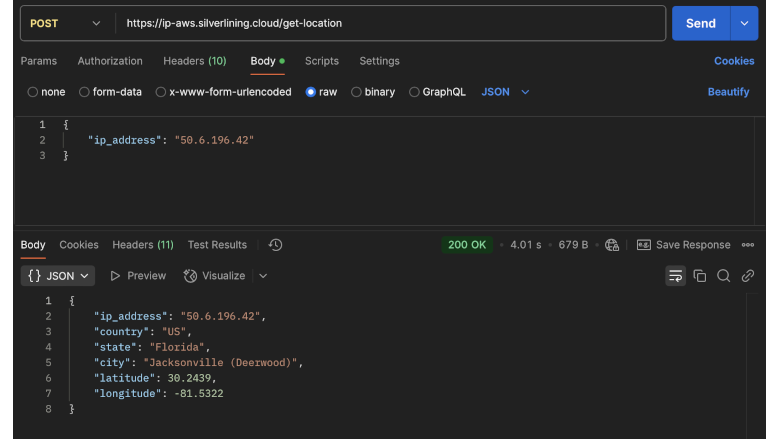This screenshot has height=439, width=780.
Task: Select the binary body option
Action: (x=356, y=92)
